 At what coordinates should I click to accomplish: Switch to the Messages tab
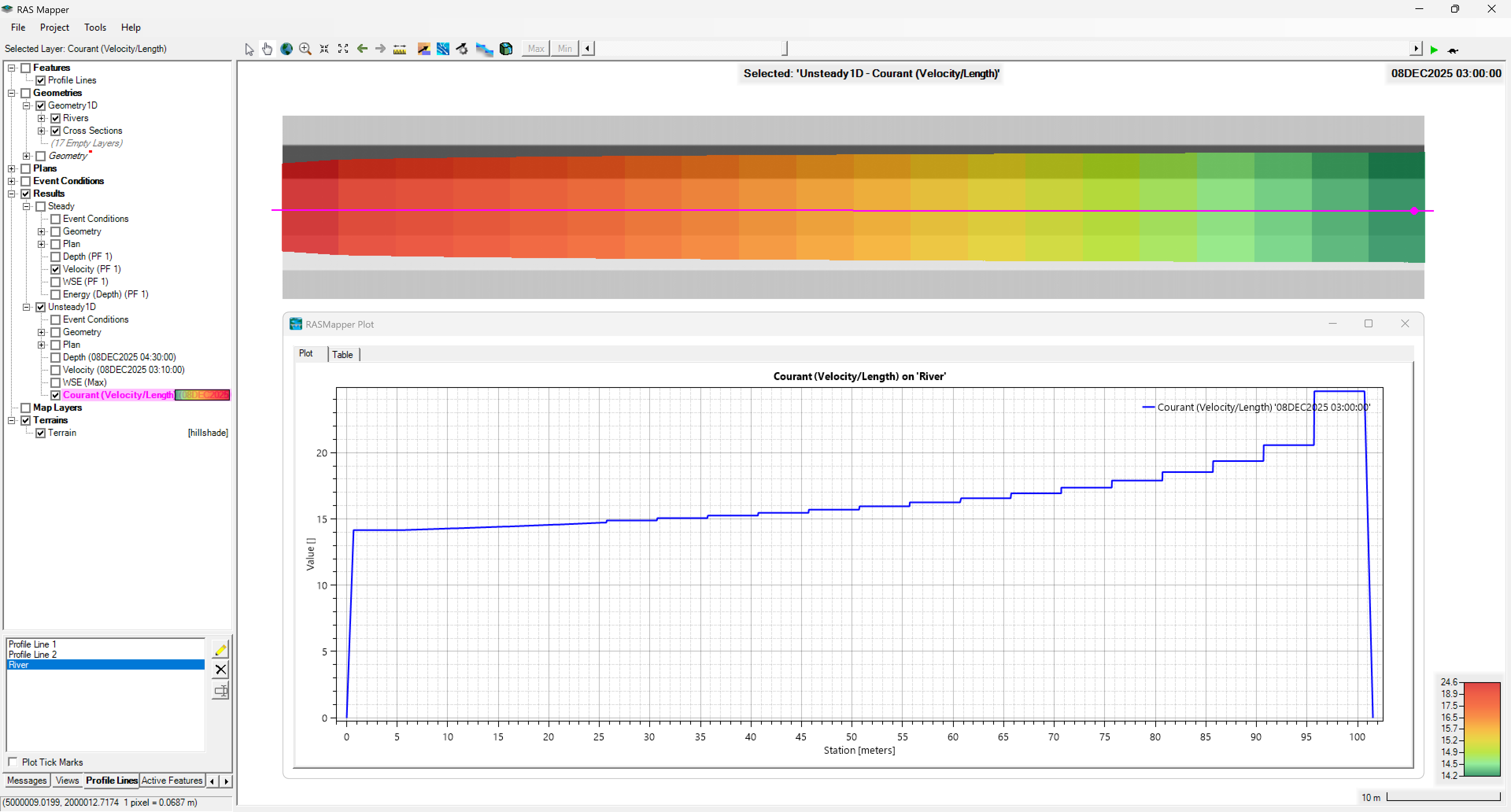(x=26, y=781)
